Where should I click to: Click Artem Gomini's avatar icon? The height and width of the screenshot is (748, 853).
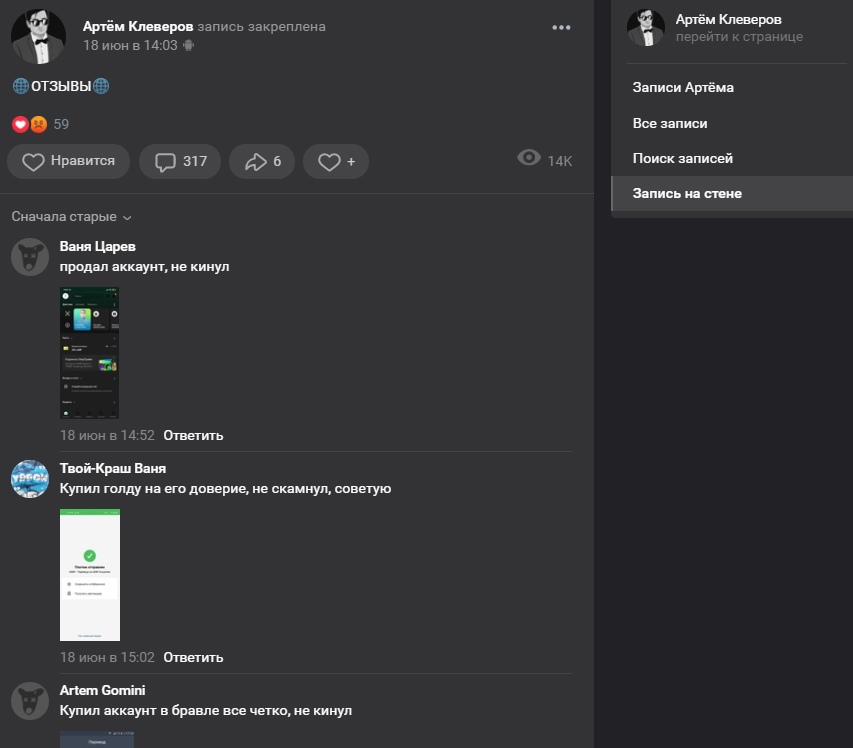click(30, 701)
